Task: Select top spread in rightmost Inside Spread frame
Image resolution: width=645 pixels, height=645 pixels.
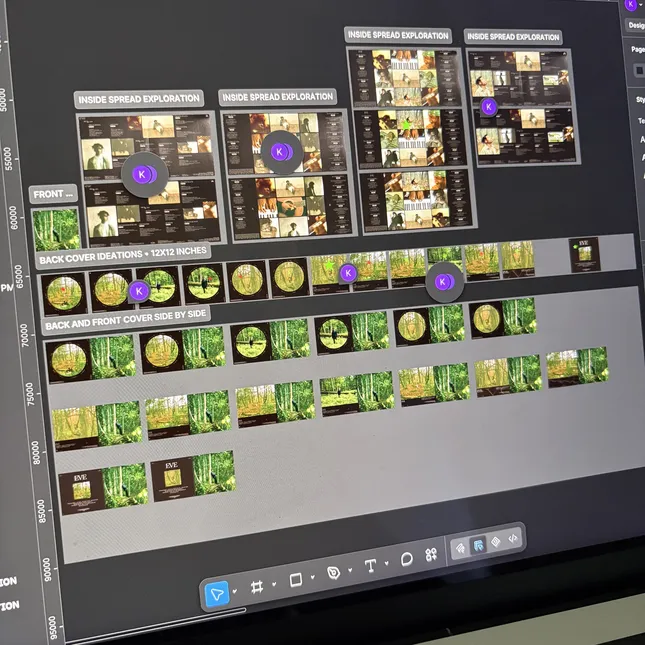Action: (x=519, y=77)
